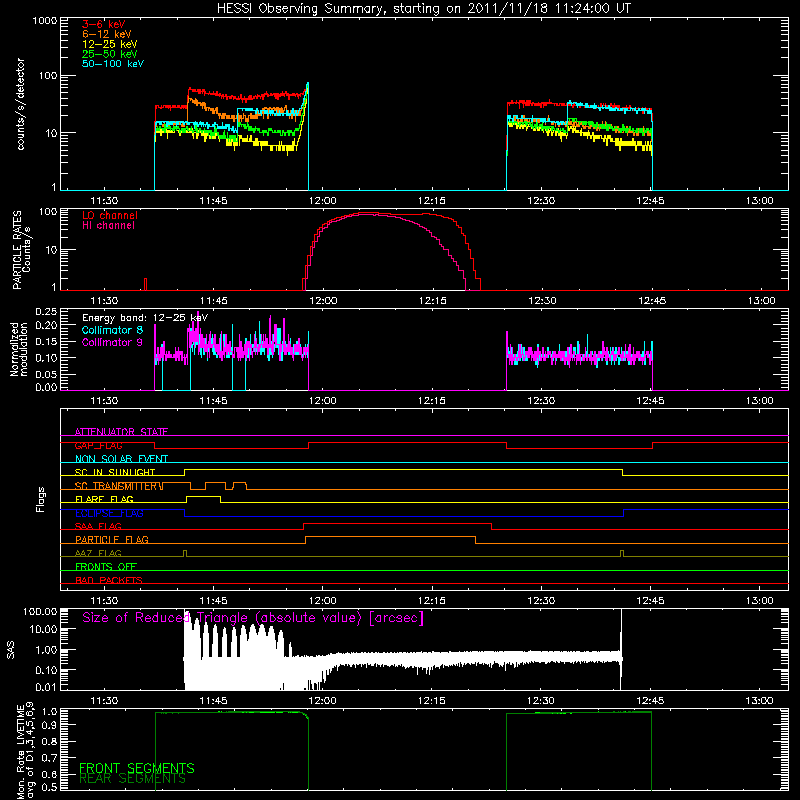The height and width of the screenshot is (800, 800).
Task: Click the SC_IN_SUNLIGHT flag label
Action: (x=115, y=472)
